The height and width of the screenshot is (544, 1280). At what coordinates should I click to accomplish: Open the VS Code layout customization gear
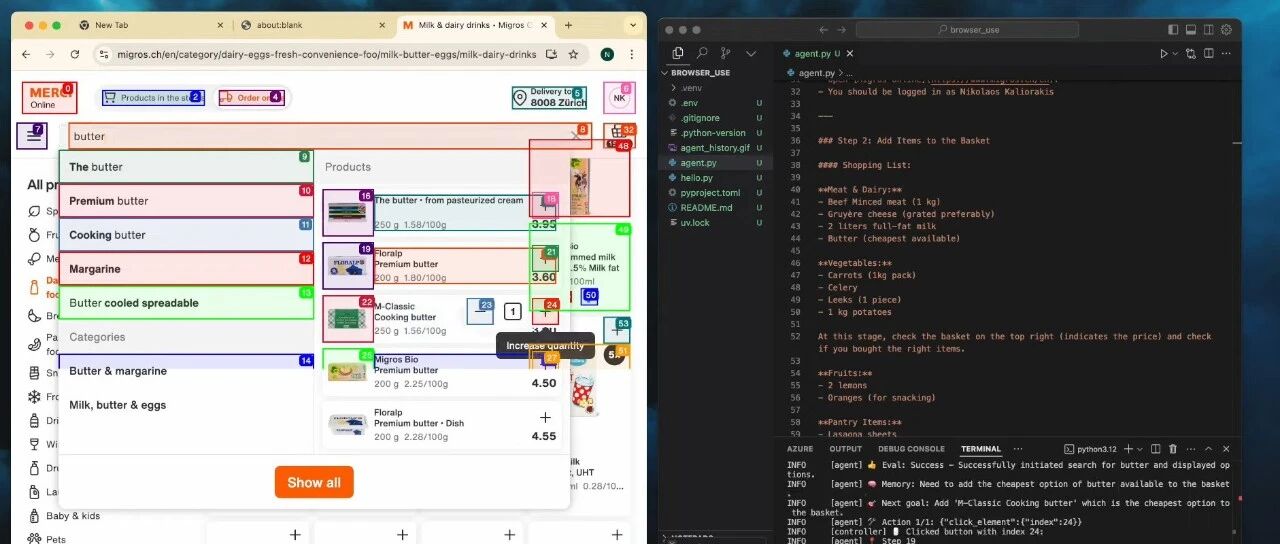click(1226, 30)
